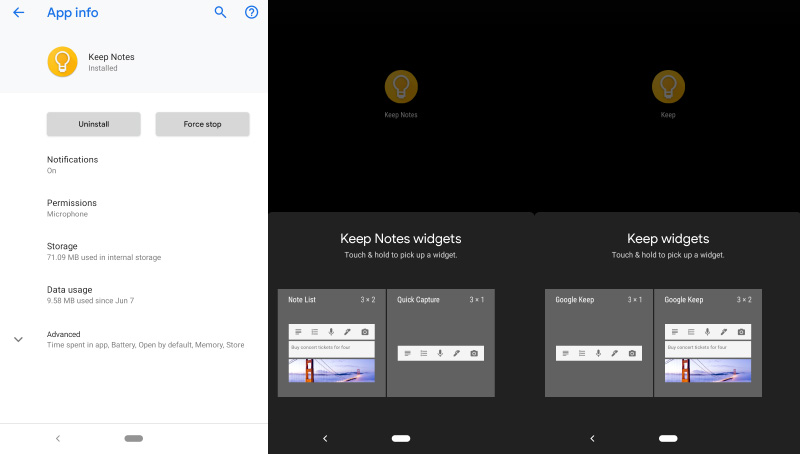Image resolution: width=800 pixels, height=454 pixels.
Task: Tap new list icon in Note List widget
Action: pos(315,332)
